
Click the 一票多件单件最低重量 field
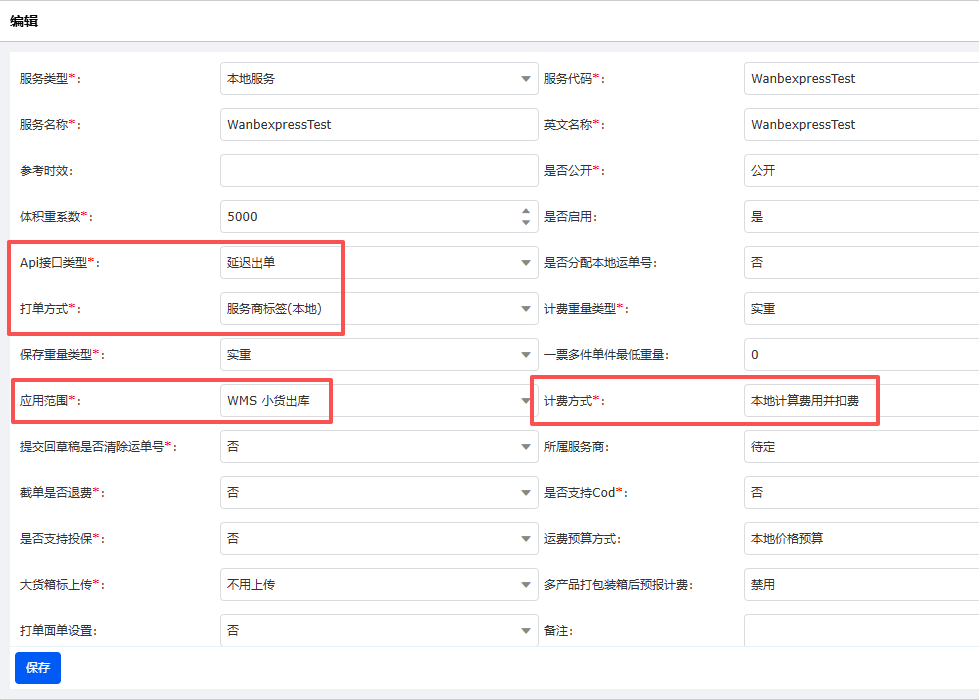tap(860, 355)
